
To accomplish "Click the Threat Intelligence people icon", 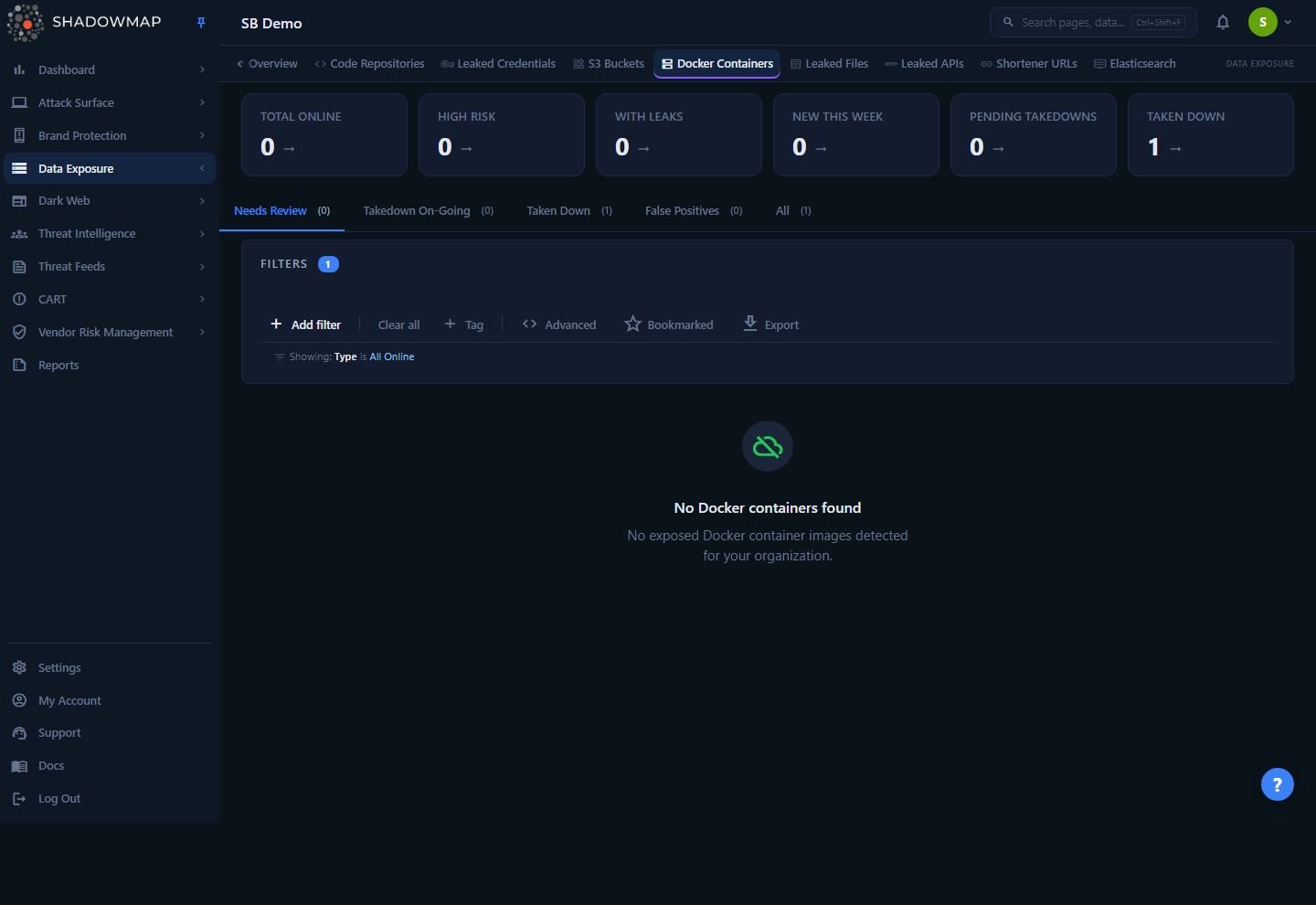I will click(19, 234).
